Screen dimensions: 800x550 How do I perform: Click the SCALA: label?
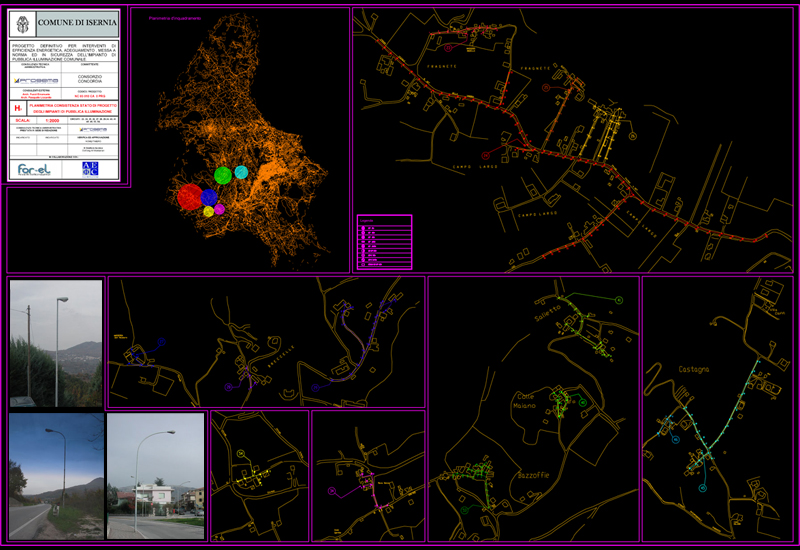pos(22,121)
